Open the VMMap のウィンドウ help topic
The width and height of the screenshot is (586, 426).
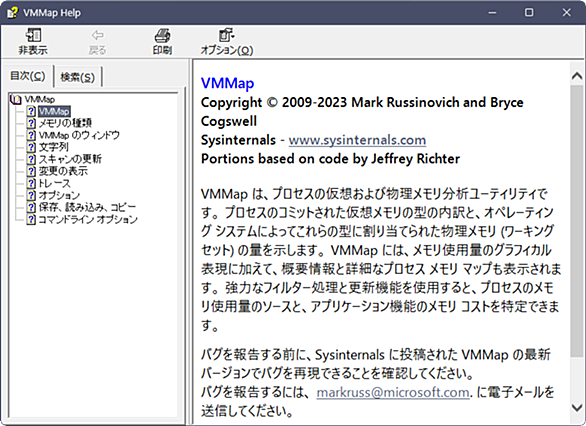click(x=79, y=135)
